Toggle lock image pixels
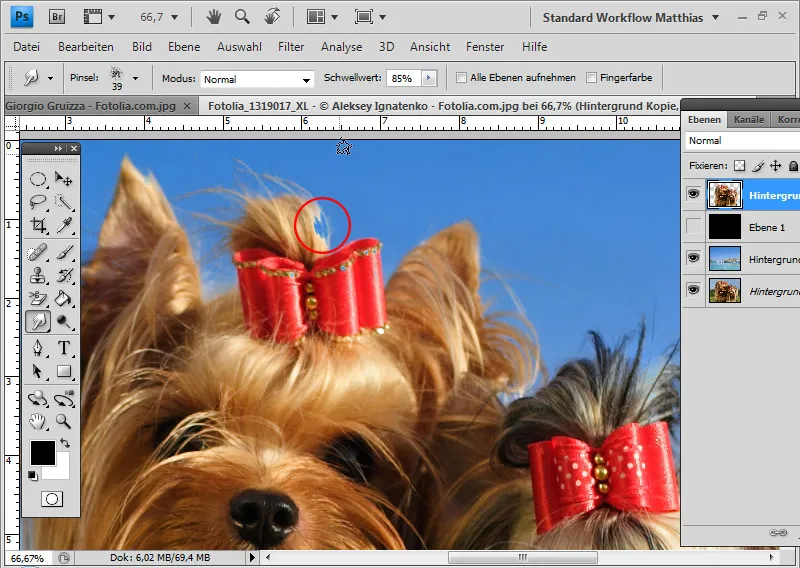This screenshot has width=800, height=568. tap(758, 165)
